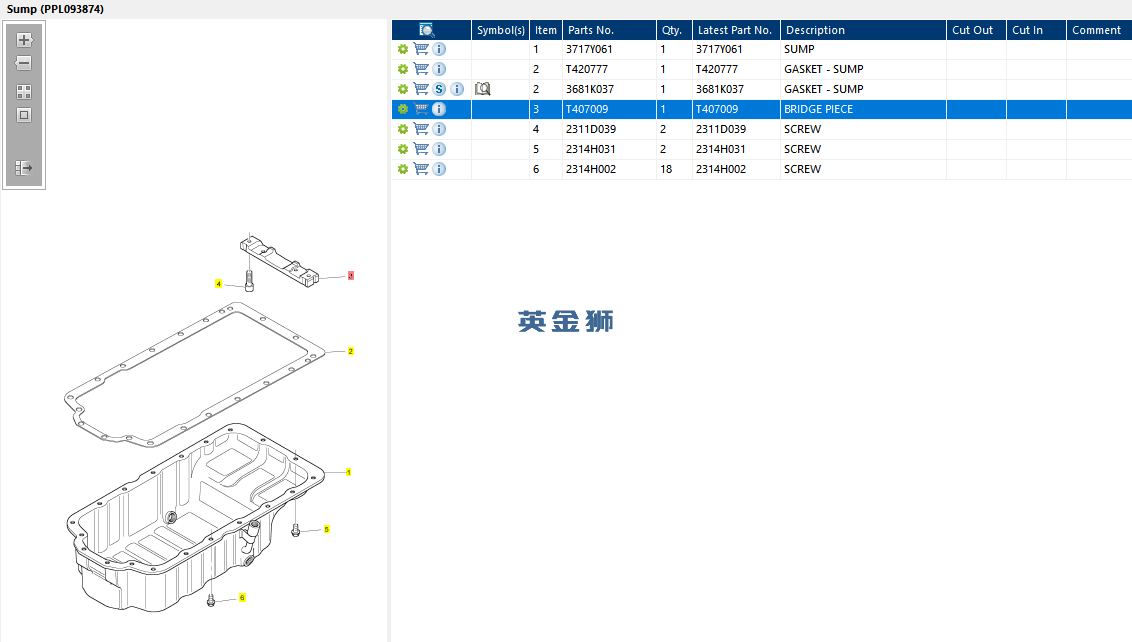Click the Cut In column header

coord(1037,30)
